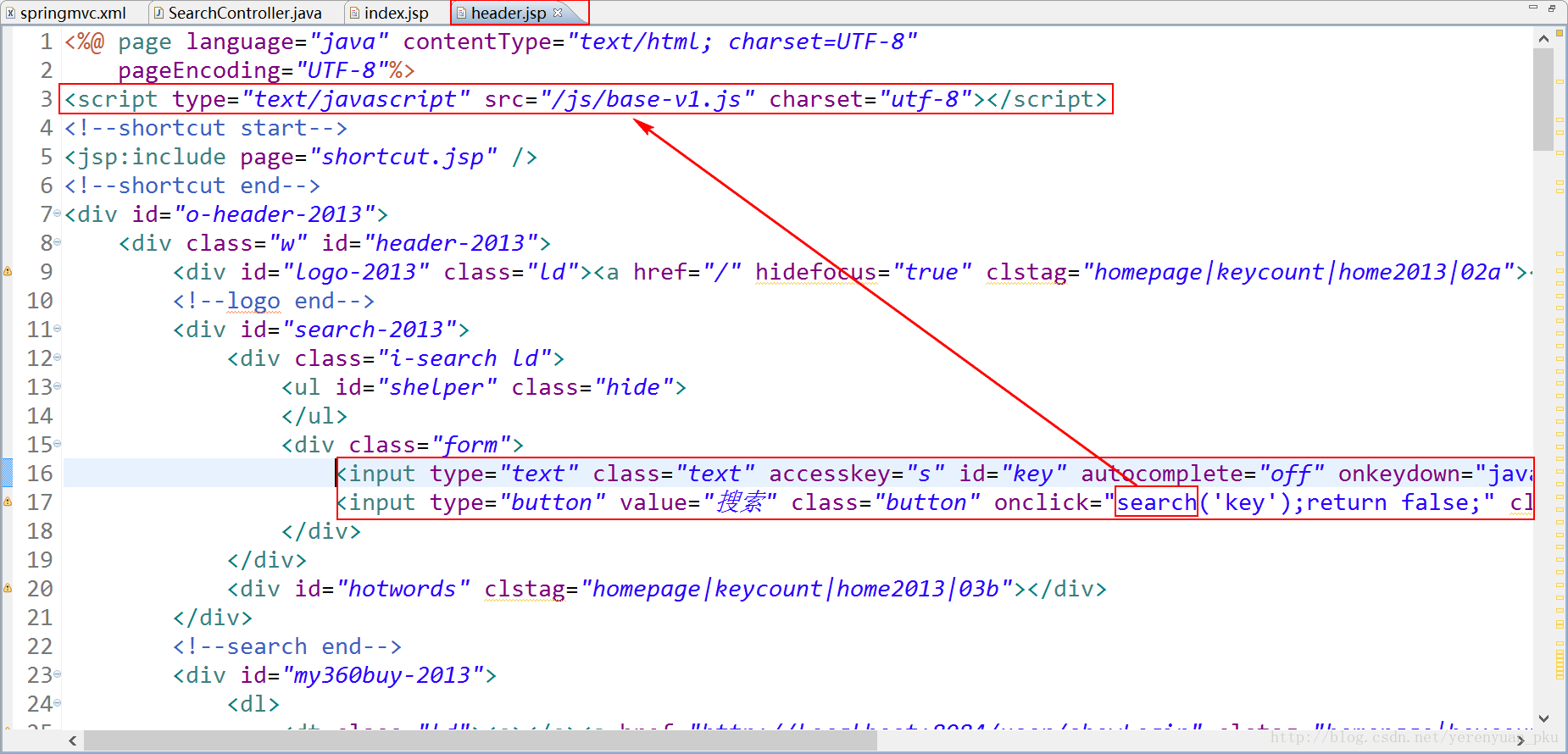Click the JSP file icon on index.jsp tab
Image resolution: width=1568 pixels, height=754 pixels.
point(354,13)
